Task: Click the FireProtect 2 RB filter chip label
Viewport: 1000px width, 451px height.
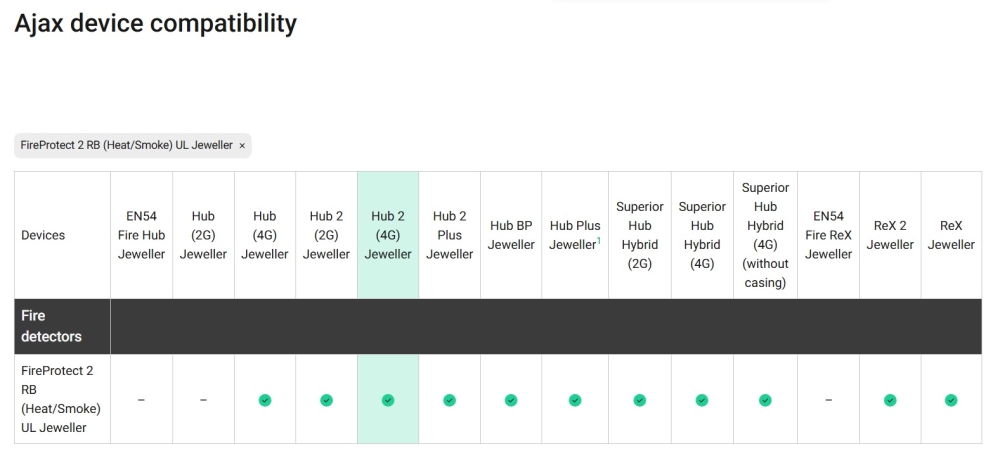Action: 126,146
